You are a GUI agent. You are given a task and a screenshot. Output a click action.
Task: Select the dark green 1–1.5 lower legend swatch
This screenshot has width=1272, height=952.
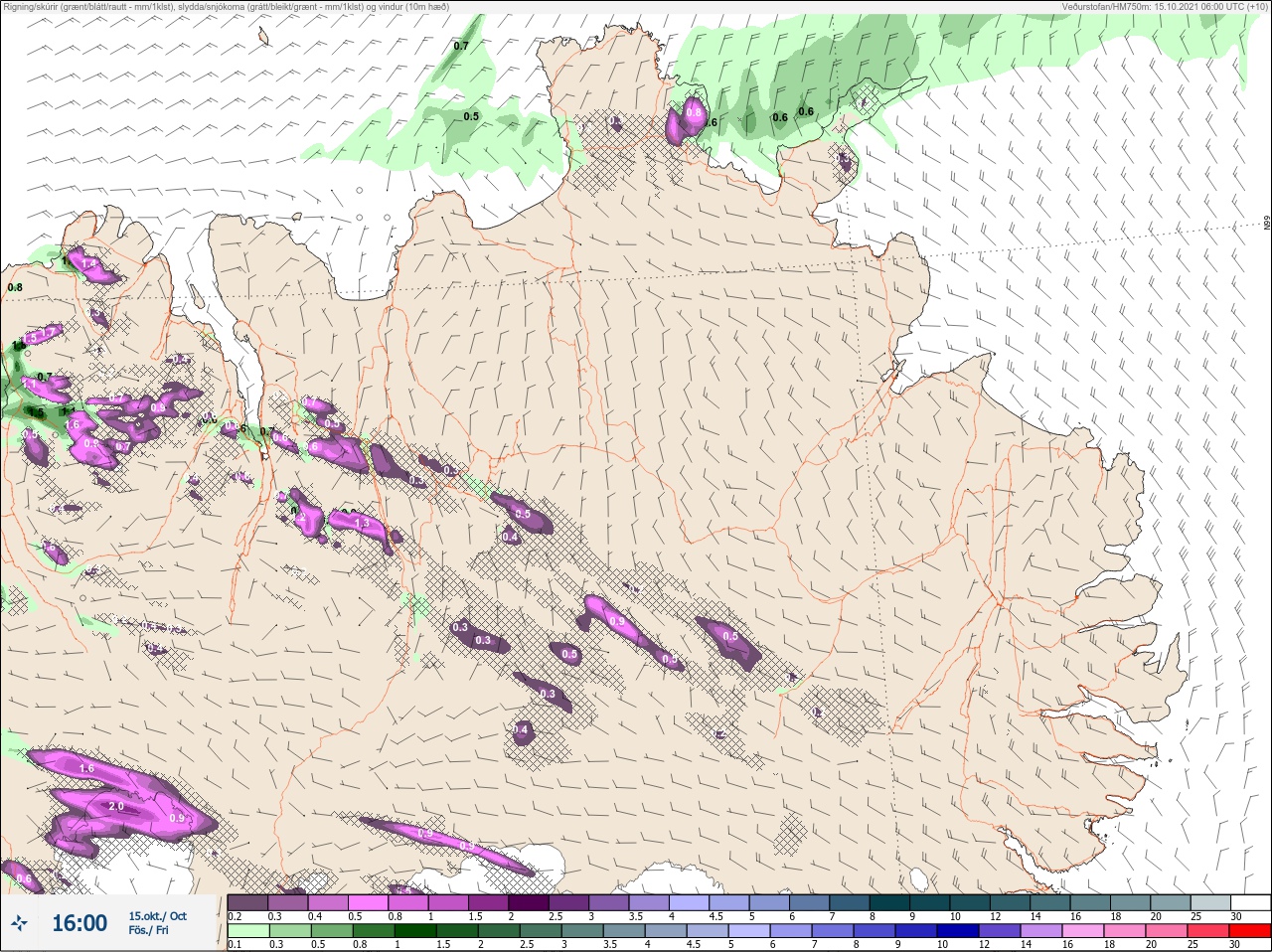[x=414, y=931]
